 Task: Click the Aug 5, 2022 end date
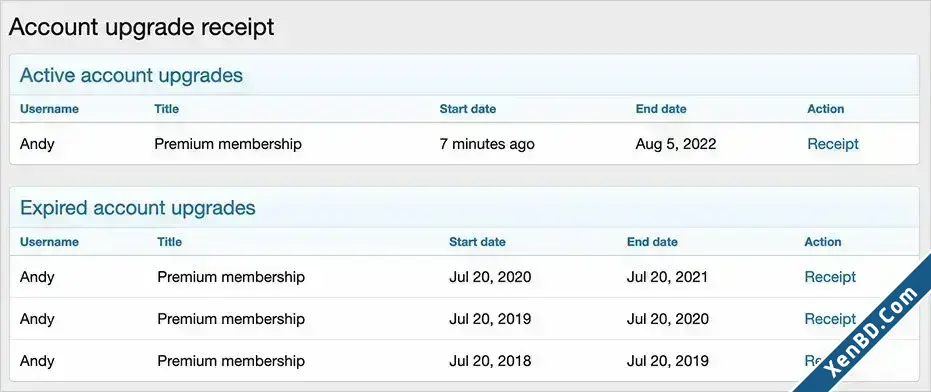click(x=676, y=144)
